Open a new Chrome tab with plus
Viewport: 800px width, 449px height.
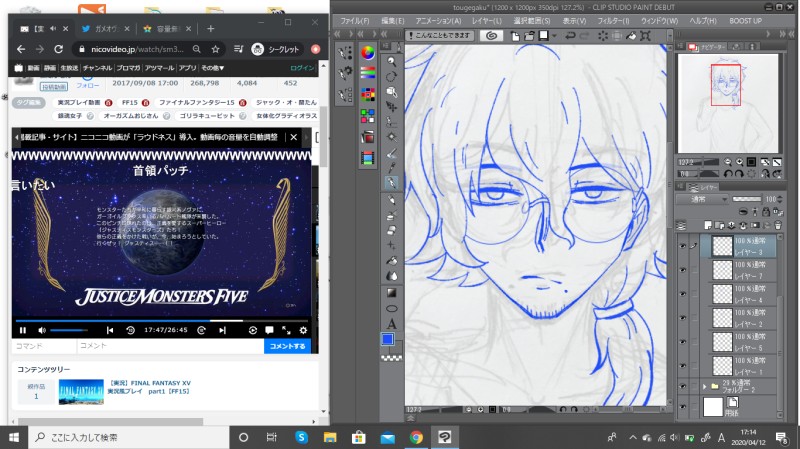(x=211, y=29)
